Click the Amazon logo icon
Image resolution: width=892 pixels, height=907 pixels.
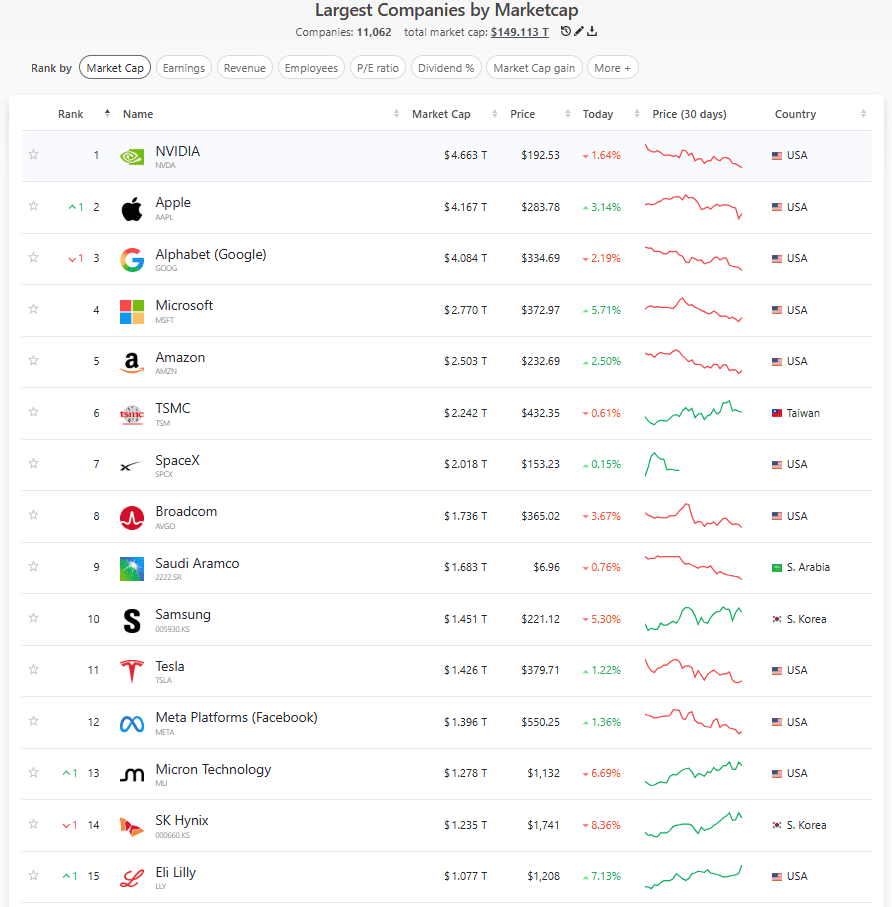click(x=132, y=363)
